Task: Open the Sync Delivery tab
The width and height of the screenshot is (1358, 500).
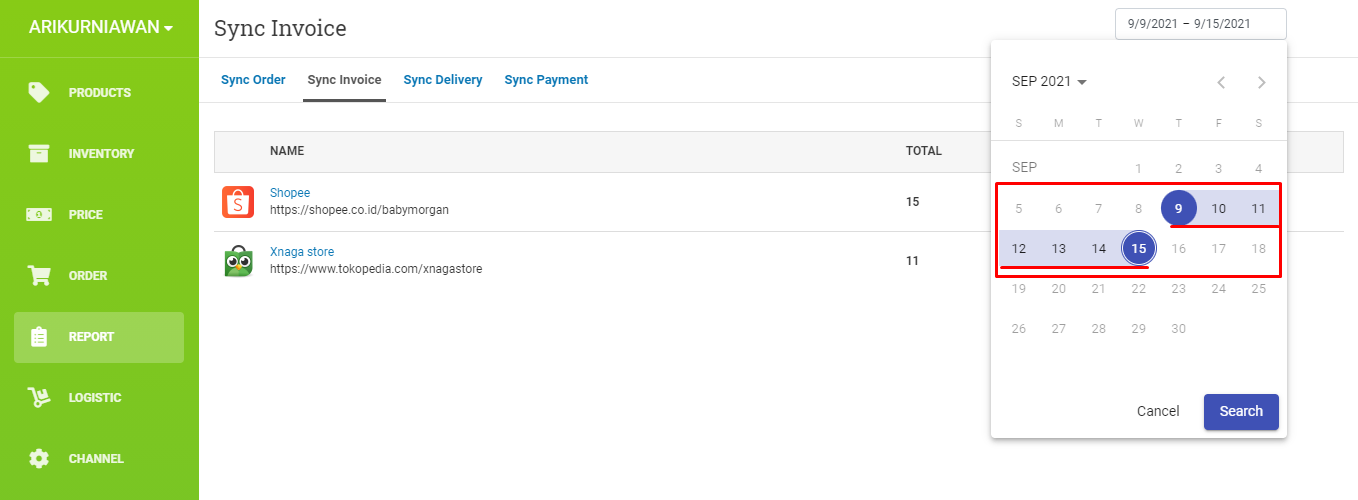Action: (x=443, y=80)
